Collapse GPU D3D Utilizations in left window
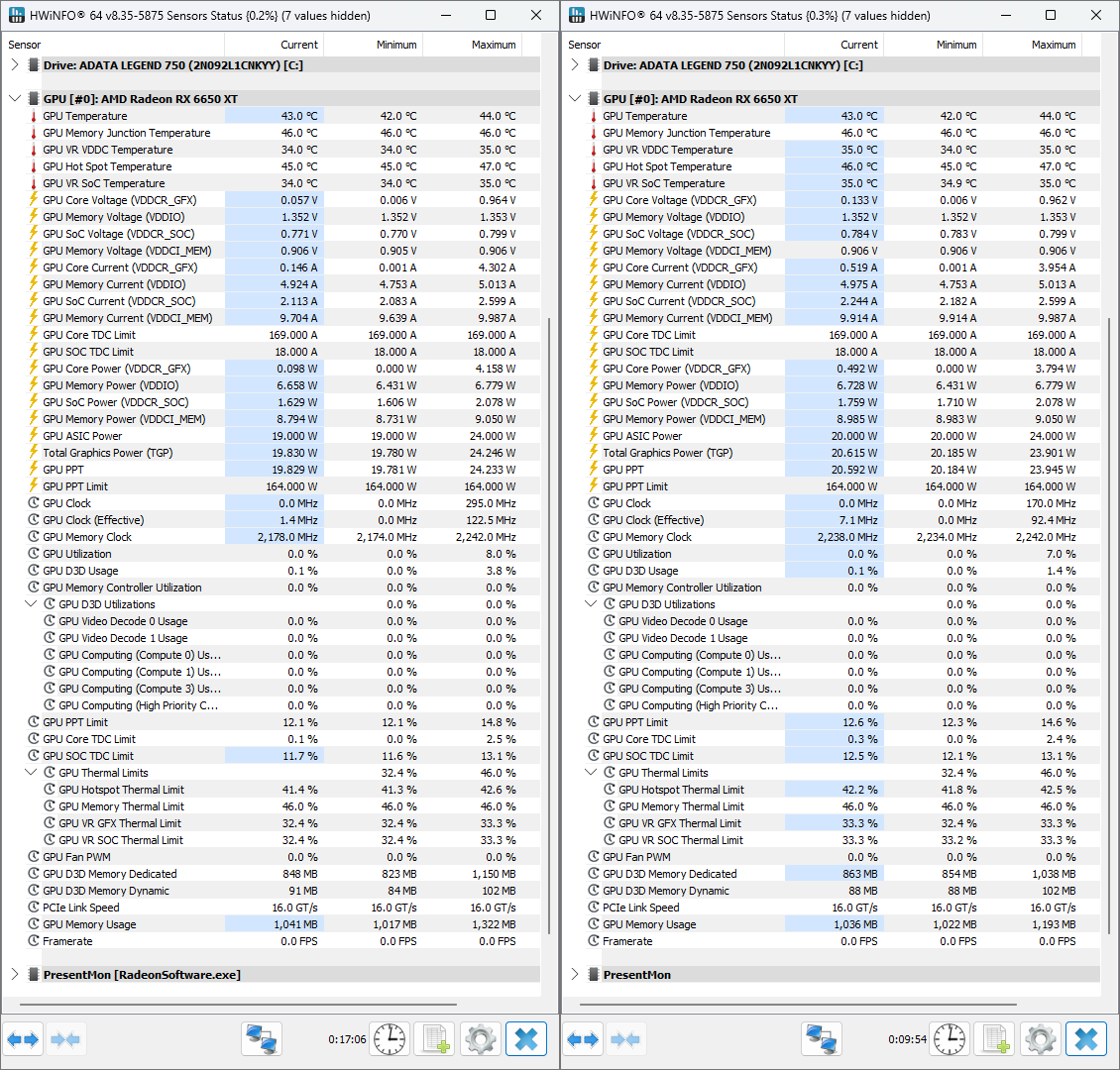This screenshot has height=1070, width=1120. point(31,604)
